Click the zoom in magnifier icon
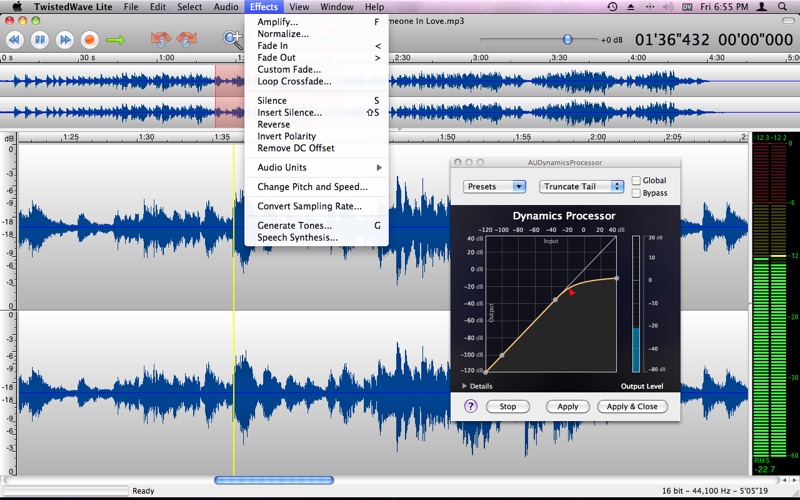 (x=232, y=40)
